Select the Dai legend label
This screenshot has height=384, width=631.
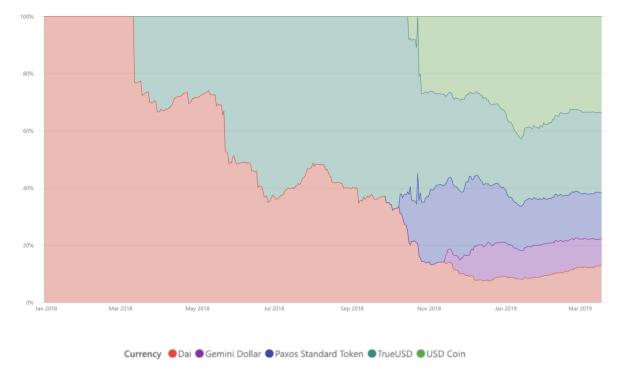point(184,354)
